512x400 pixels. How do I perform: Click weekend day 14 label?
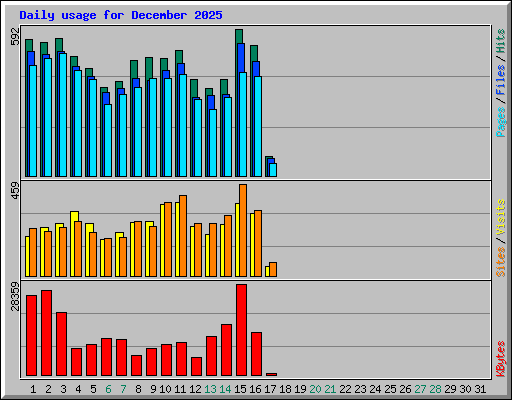tap(225, 389)
